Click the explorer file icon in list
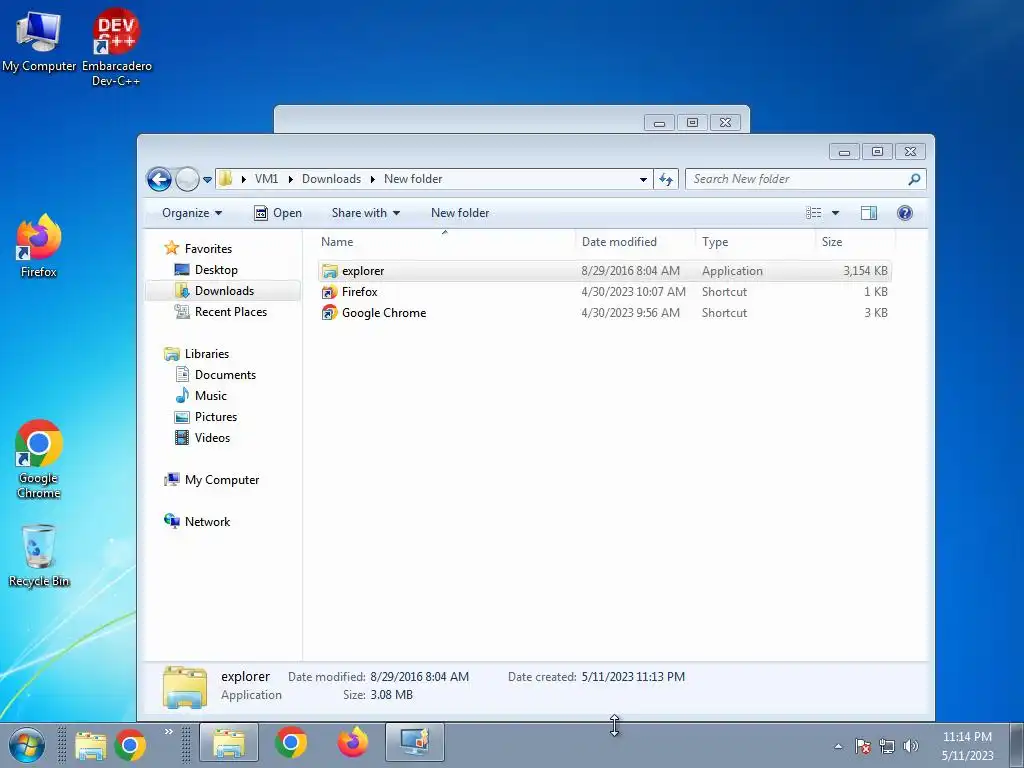This screenshot has height=768, width=1024. coord(330,271)
